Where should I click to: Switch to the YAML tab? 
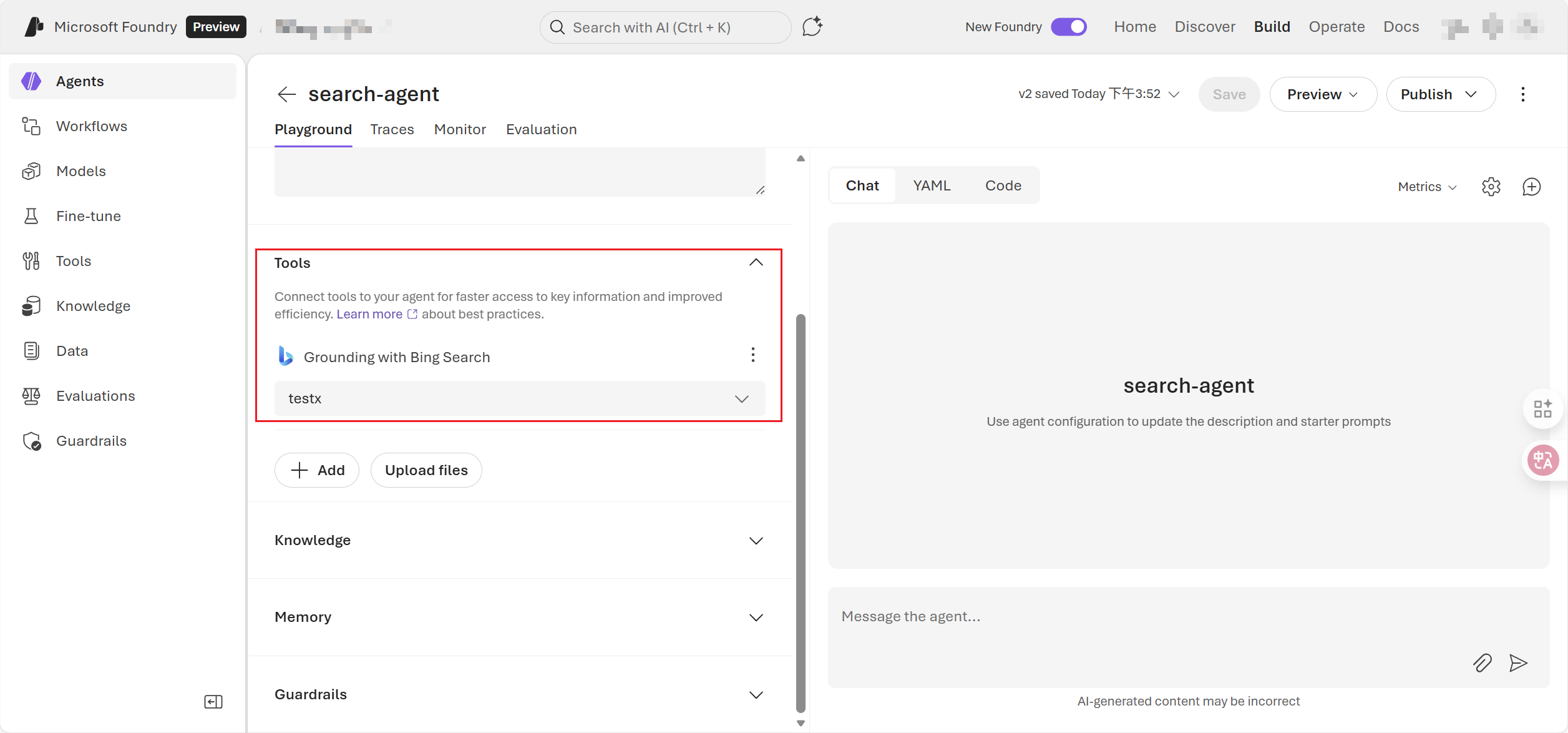932,185
